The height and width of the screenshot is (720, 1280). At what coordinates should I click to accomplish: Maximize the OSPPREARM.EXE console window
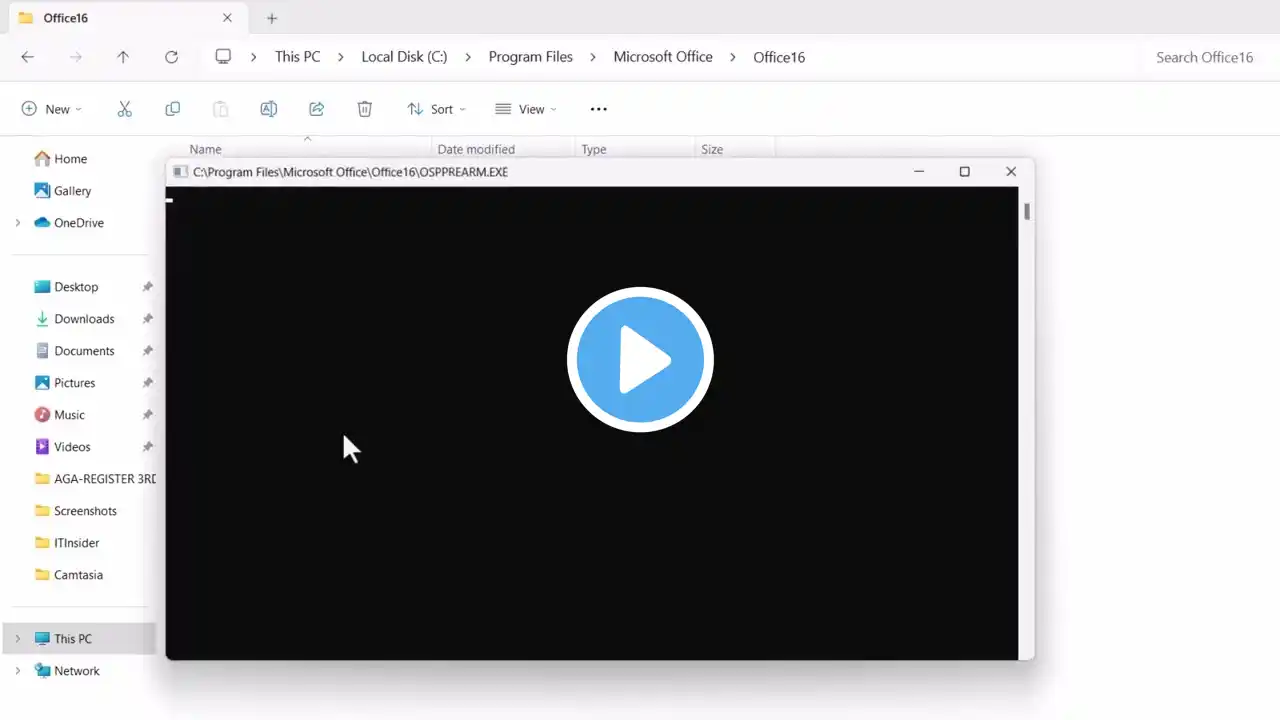click(965, 172)
